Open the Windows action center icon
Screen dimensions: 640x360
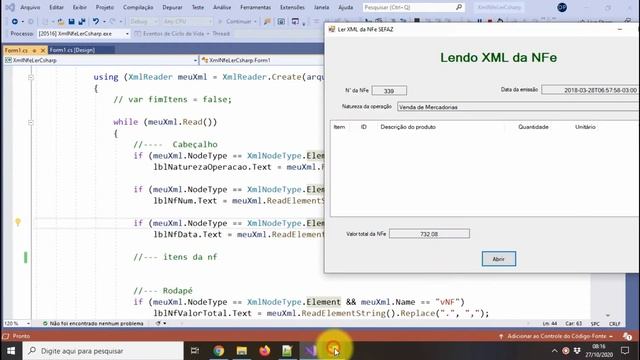[x=625, y=351]
